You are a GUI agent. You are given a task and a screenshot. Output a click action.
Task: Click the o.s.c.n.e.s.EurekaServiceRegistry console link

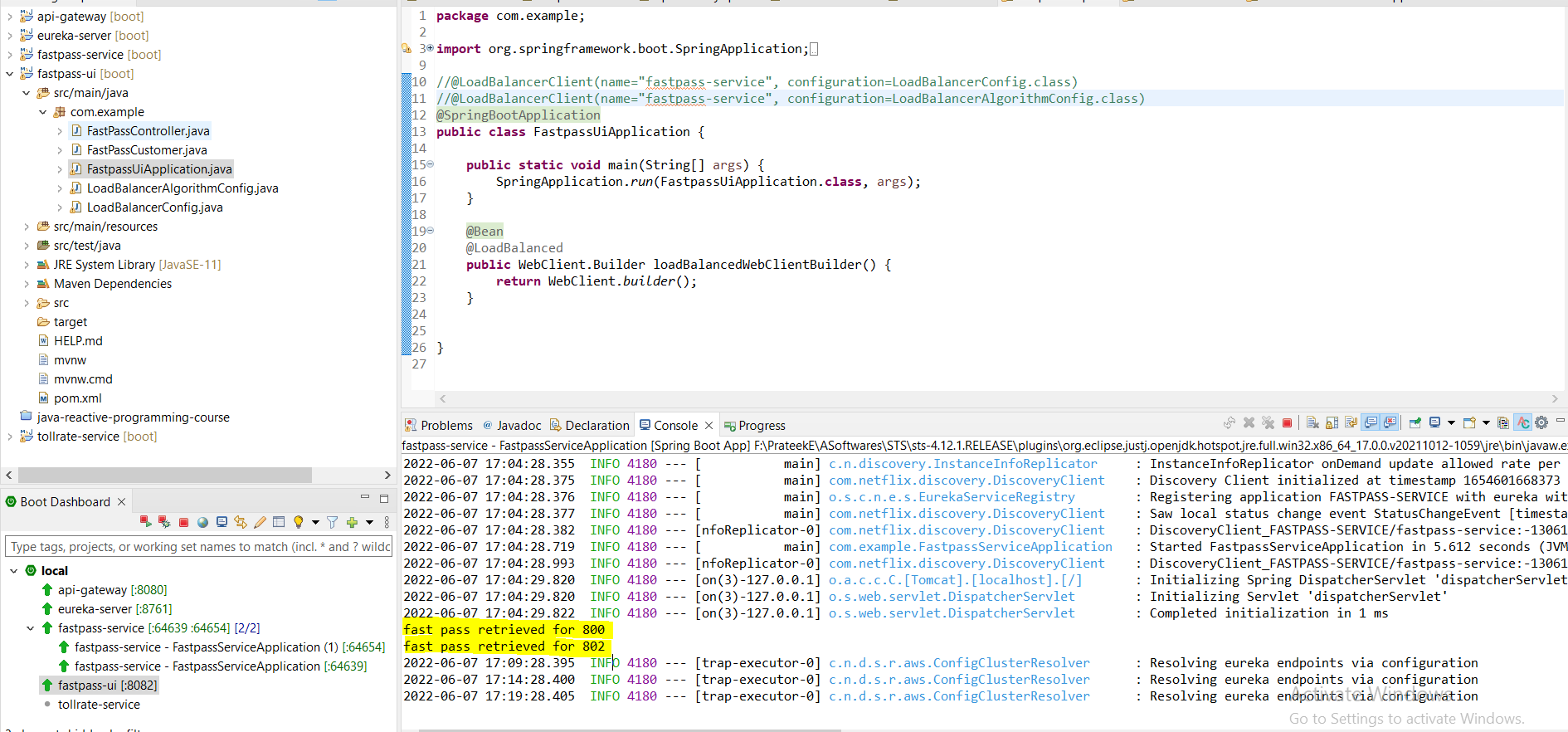(952, 497)
